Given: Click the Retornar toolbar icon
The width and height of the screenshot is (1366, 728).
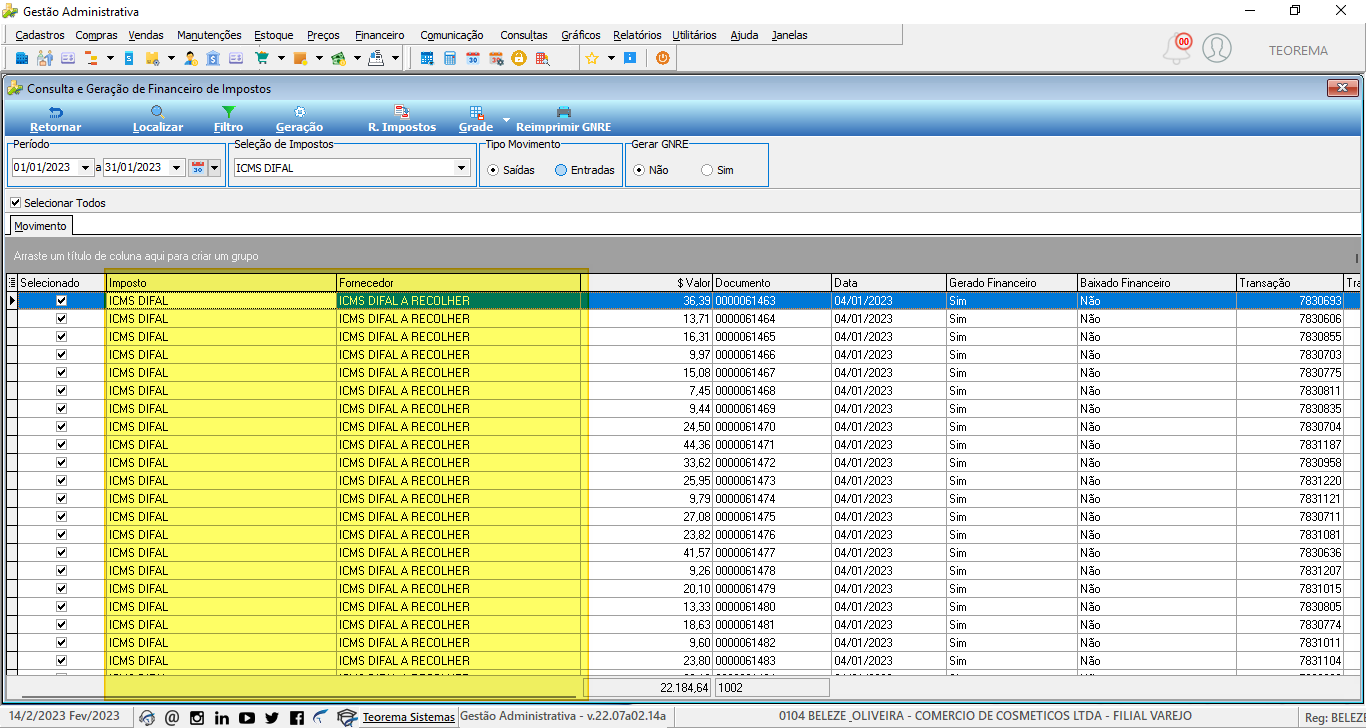Looking at the screenshot, I should click(x=56, y=113).
